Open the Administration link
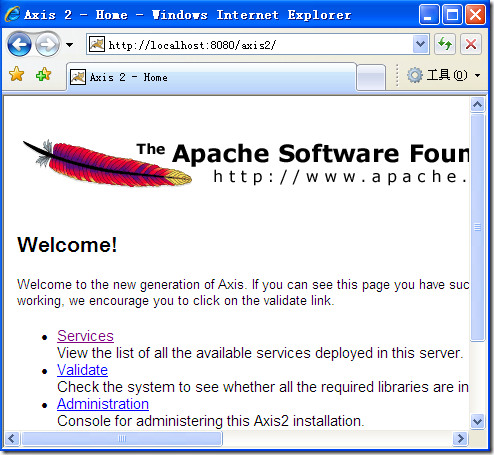This screenshot has width=494, height=455. (103, 404)
